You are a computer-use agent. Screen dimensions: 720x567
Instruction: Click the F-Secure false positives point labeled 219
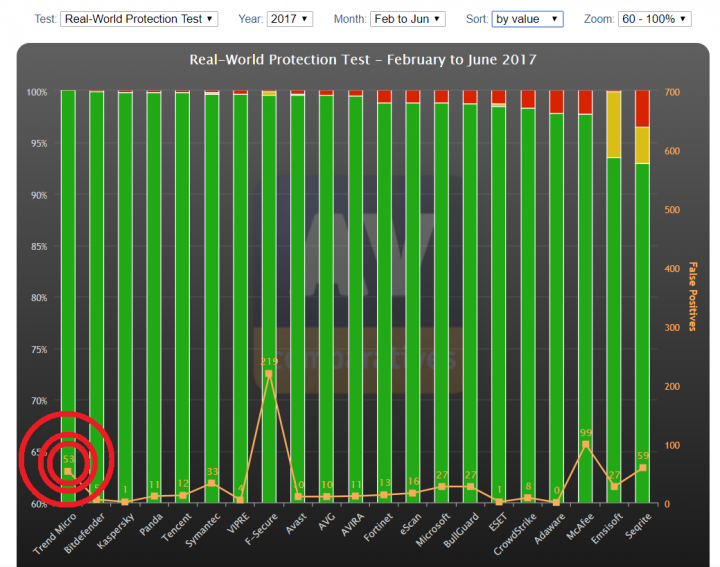coord(269,374)
